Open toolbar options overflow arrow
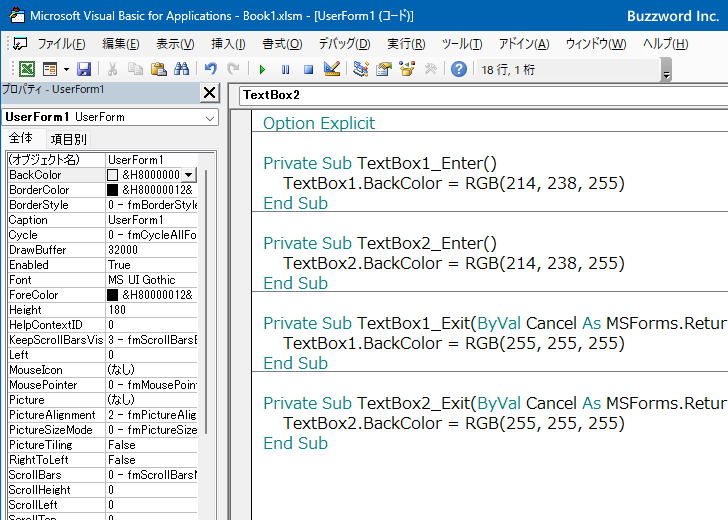The image size is (728, 520). (666, 70)
